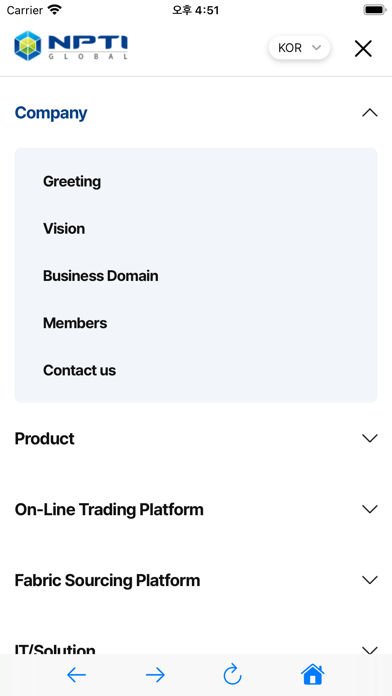Go to Contact us
Viewport: 392px width, 696px height.
click(79, 370)
